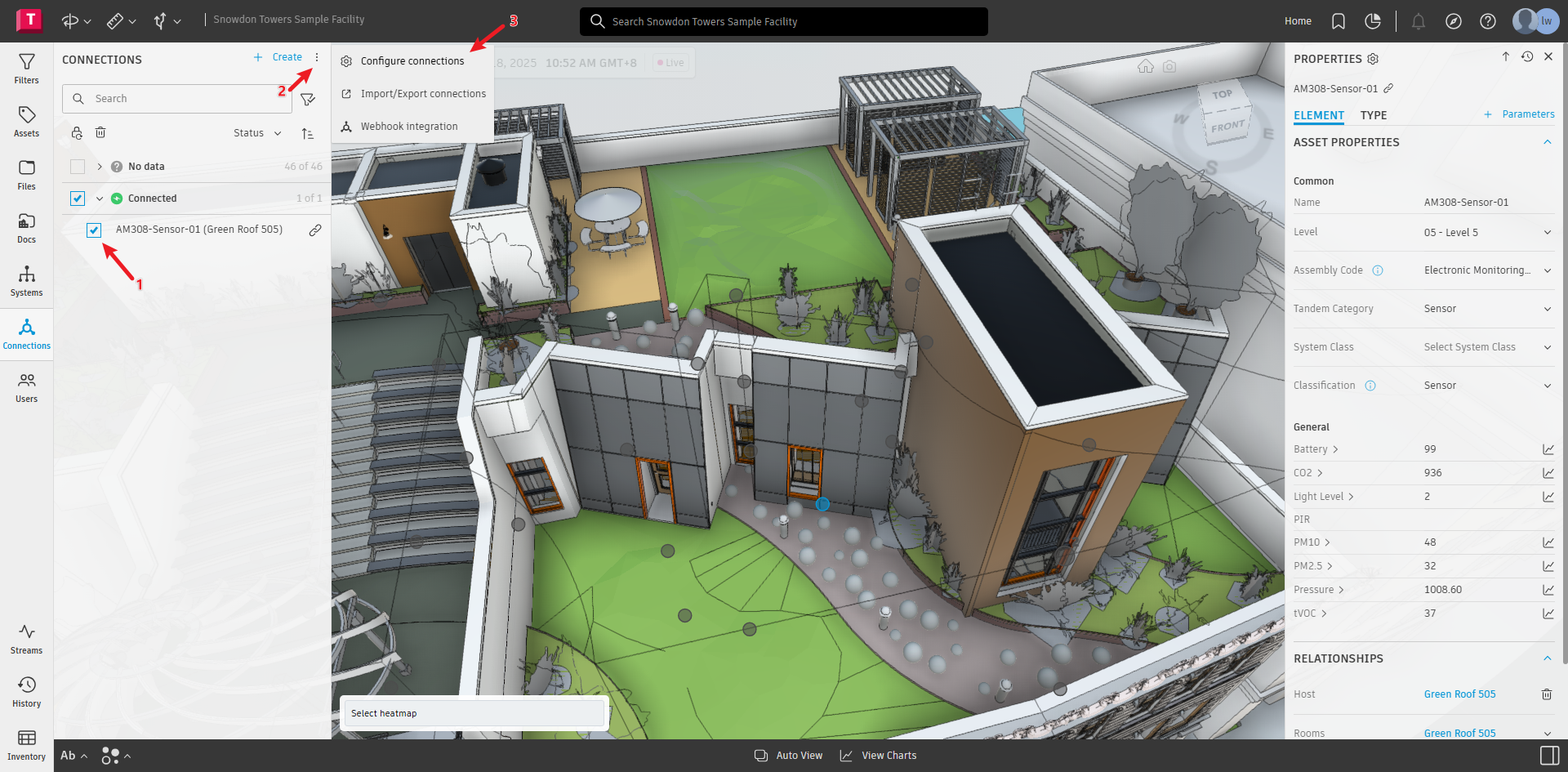Uncheck the AM308-Sensor-01 checkbox
Screen dimensions: 1568x772
click(x=94, y=230)
